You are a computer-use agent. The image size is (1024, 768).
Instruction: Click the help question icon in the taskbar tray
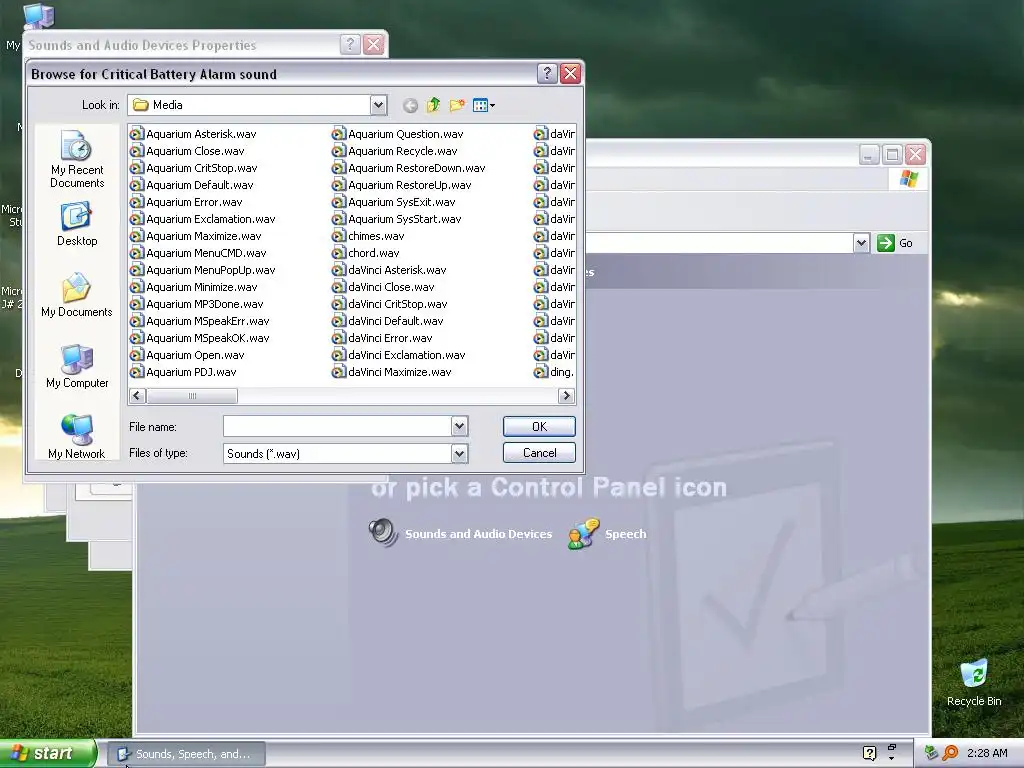869,753
